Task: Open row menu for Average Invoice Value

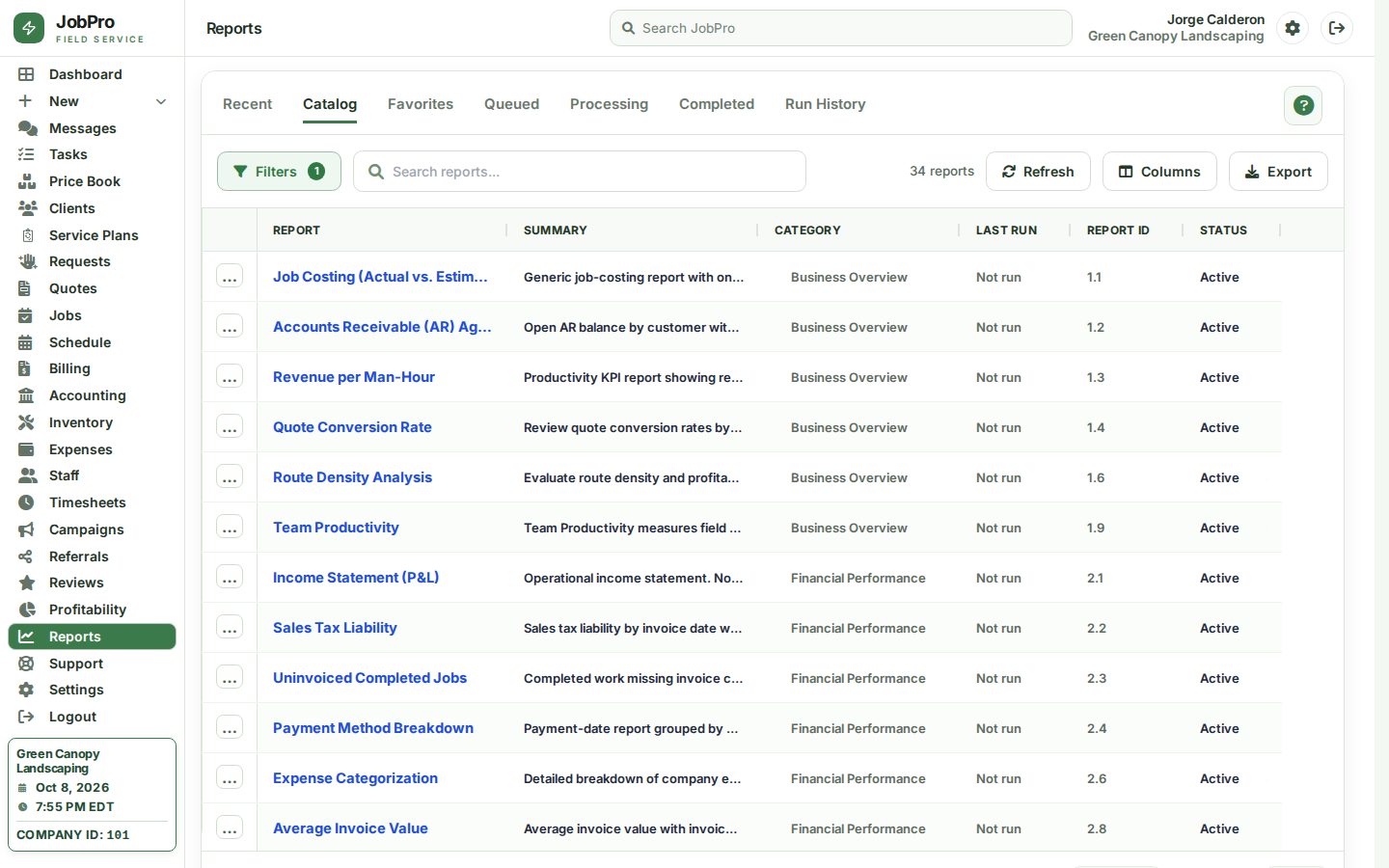Action: point(230,828)
